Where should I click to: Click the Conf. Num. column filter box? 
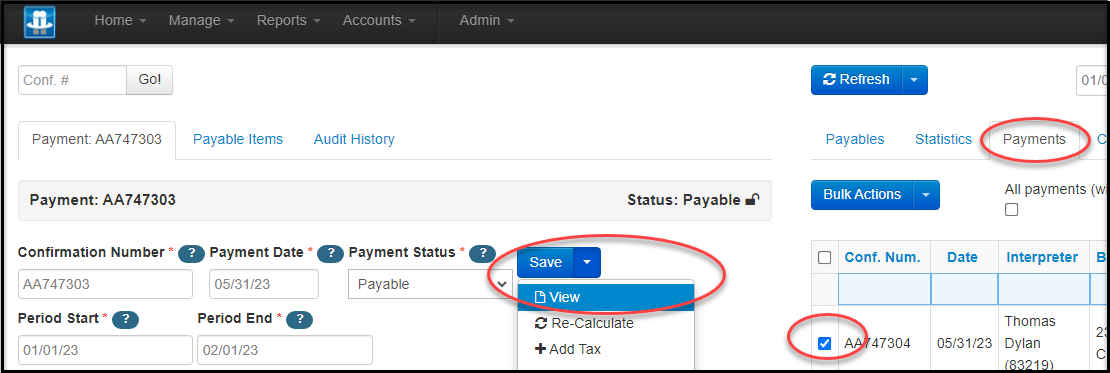pyautogui.click(x=884, y=289)
